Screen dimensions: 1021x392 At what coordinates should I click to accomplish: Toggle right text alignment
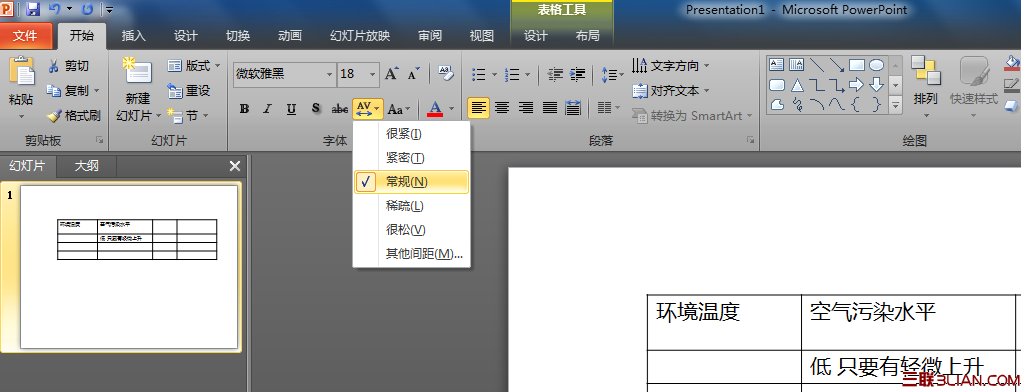pos(526,107)
